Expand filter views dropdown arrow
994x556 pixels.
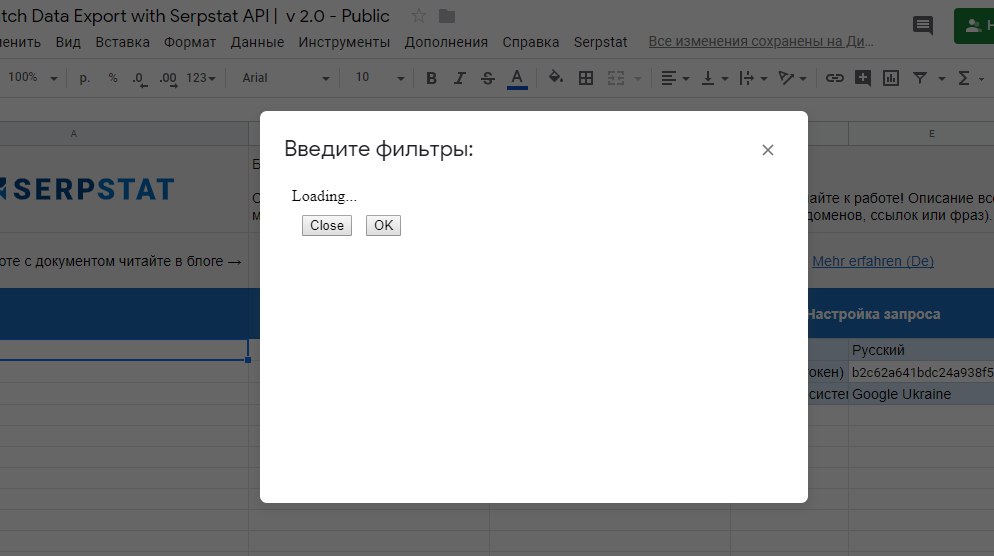click(x=941, y=79)
